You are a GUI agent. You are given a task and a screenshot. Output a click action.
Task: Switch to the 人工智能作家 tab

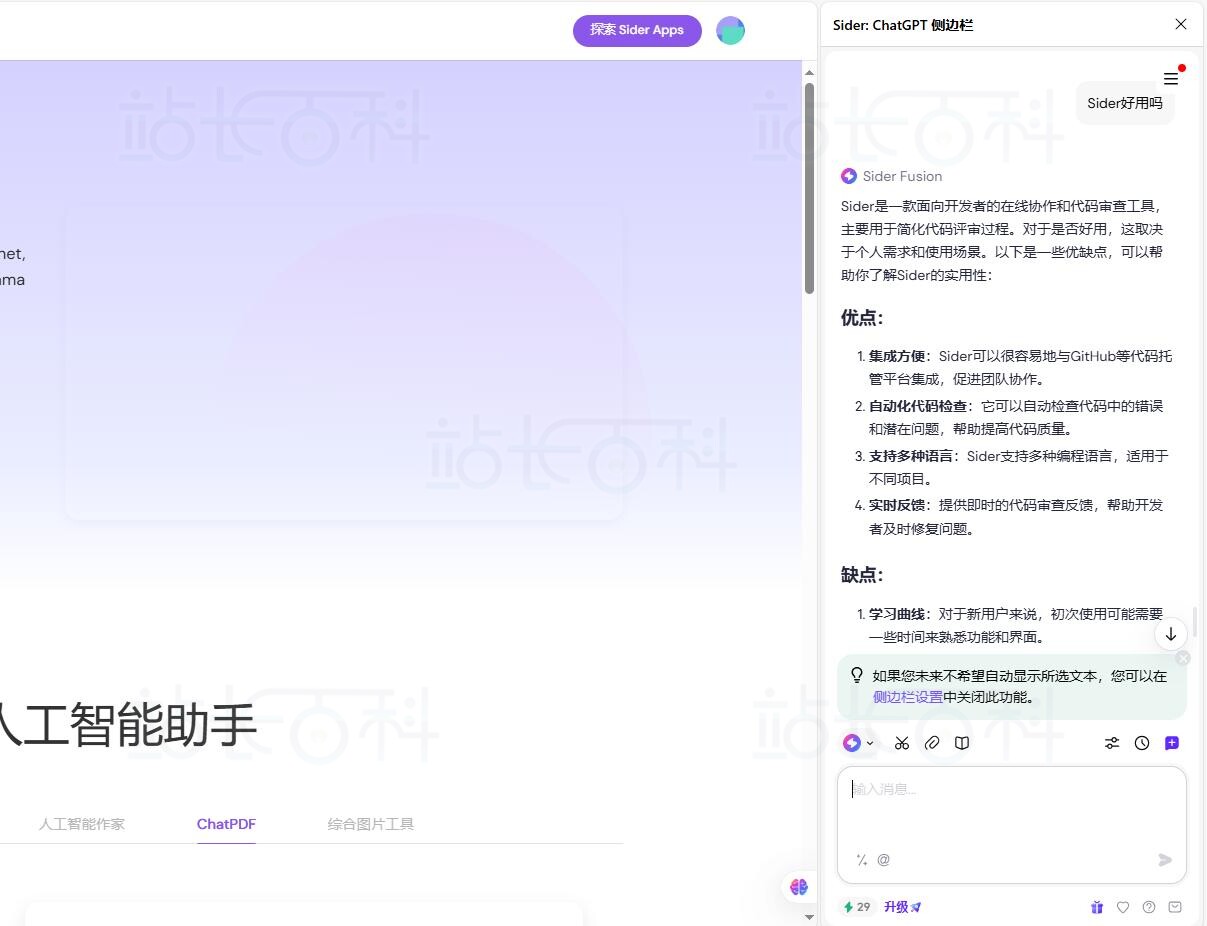click(82, 824)
